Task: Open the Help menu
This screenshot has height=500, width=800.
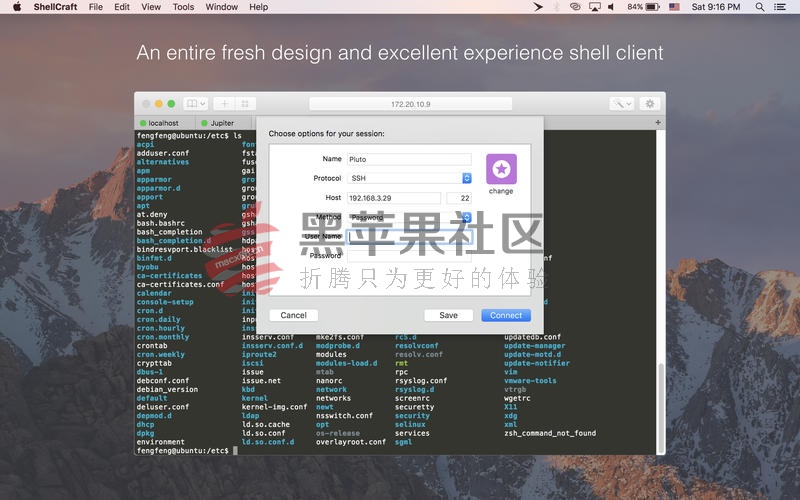Action: (x=258, y=7)
